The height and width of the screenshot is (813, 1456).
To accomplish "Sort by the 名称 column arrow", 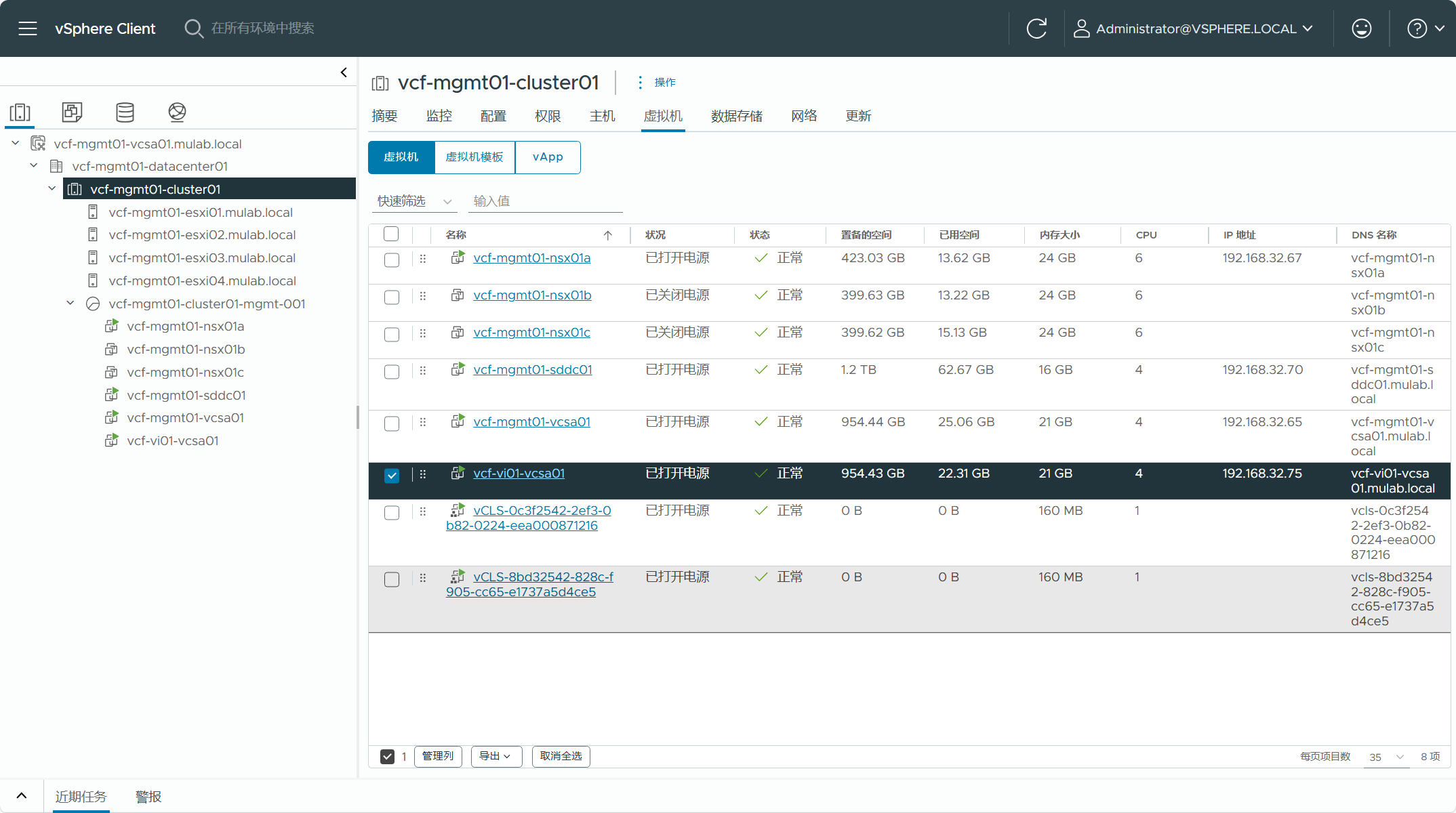I will (607, 235).
